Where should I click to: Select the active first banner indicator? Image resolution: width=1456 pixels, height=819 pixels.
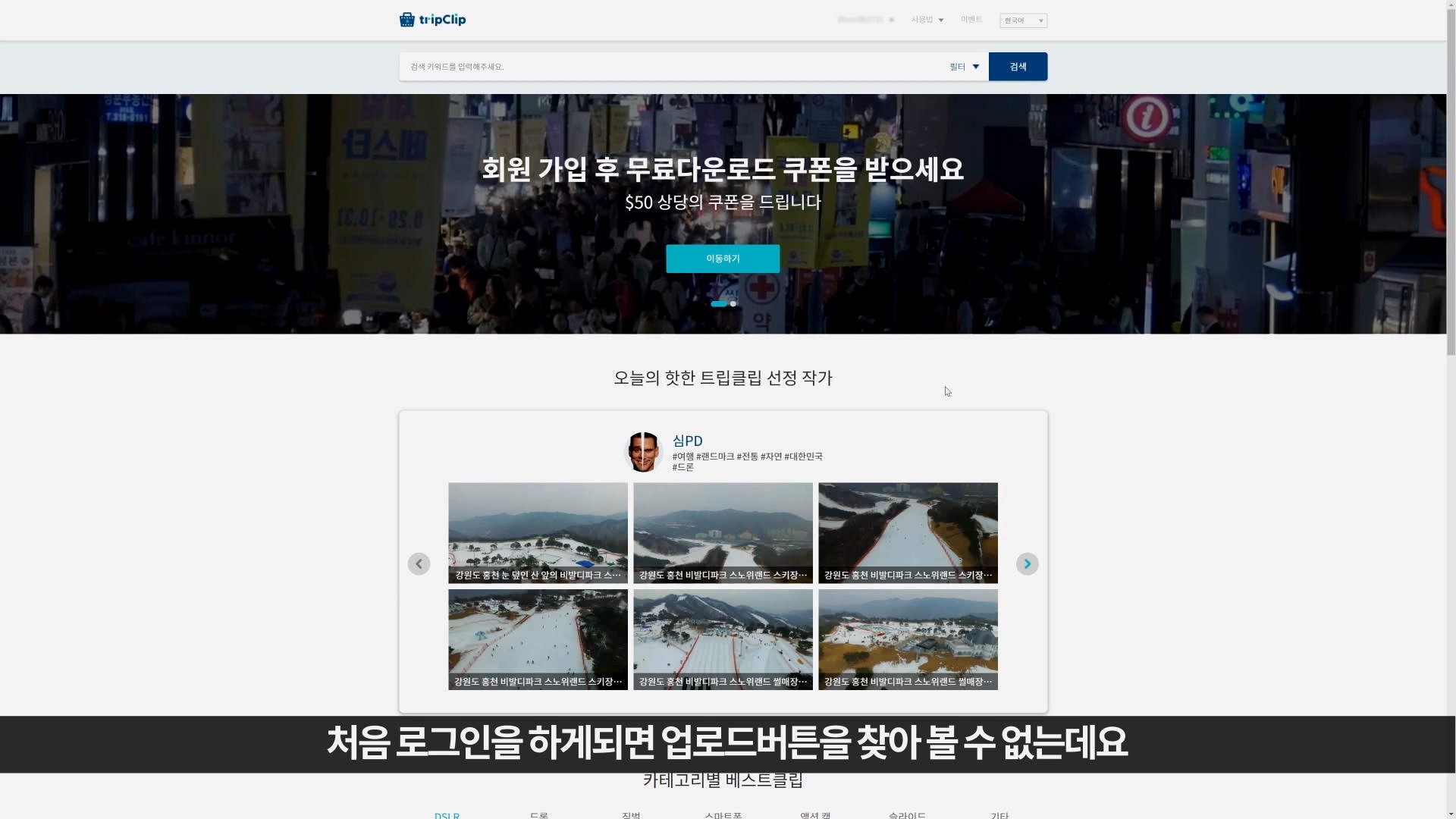click(718, 304)
